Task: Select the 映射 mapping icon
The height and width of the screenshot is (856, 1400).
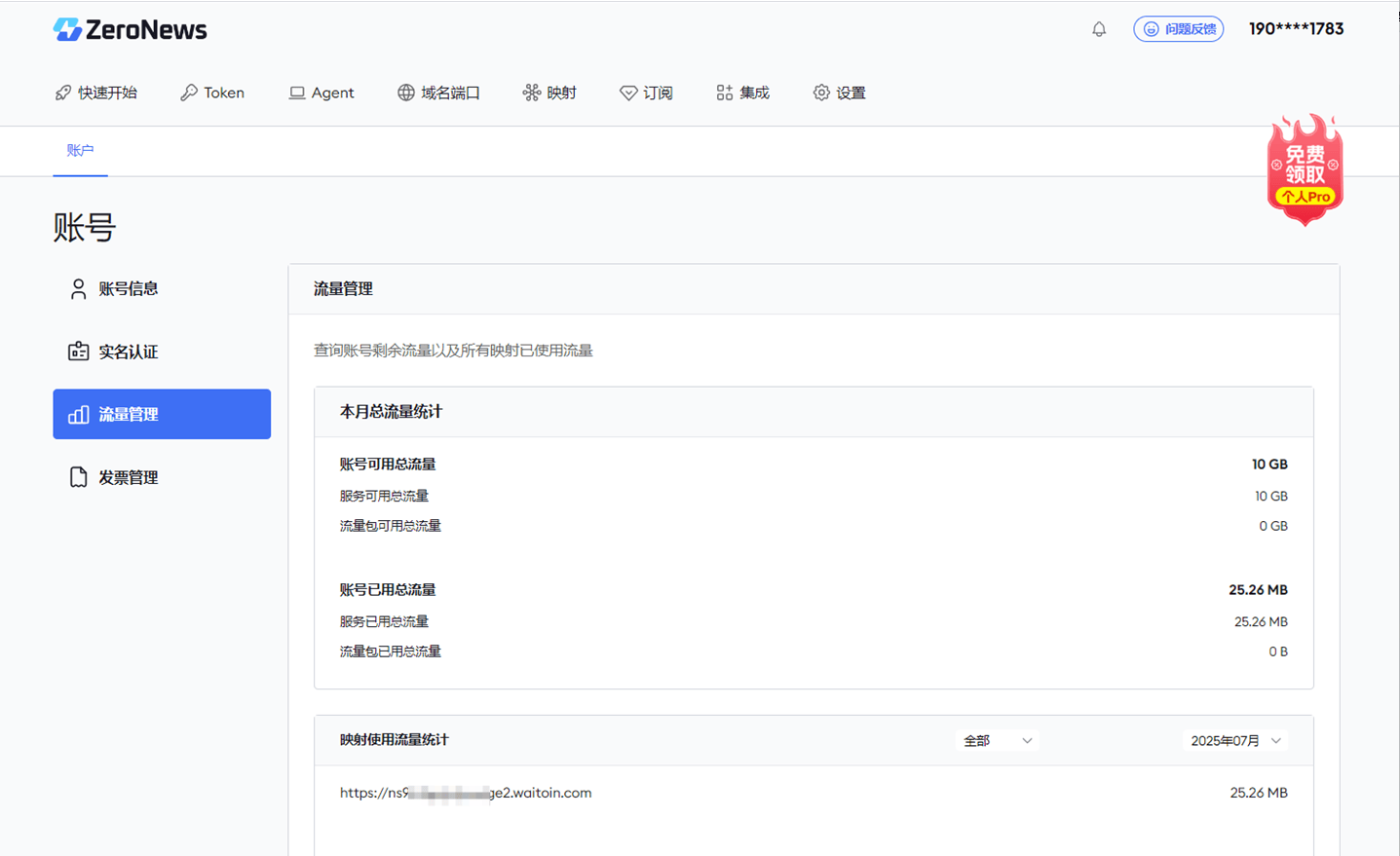Action: pos(531,93)
